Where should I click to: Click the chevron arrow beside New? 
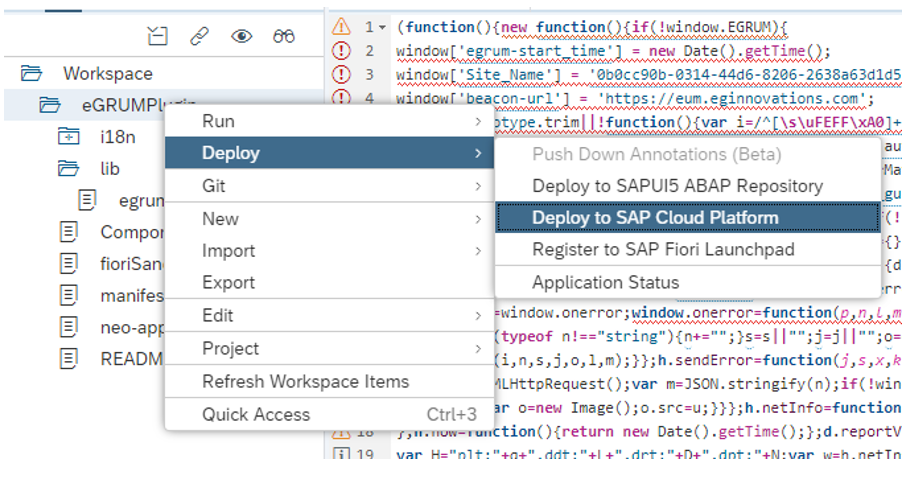(x=478, y=219)
